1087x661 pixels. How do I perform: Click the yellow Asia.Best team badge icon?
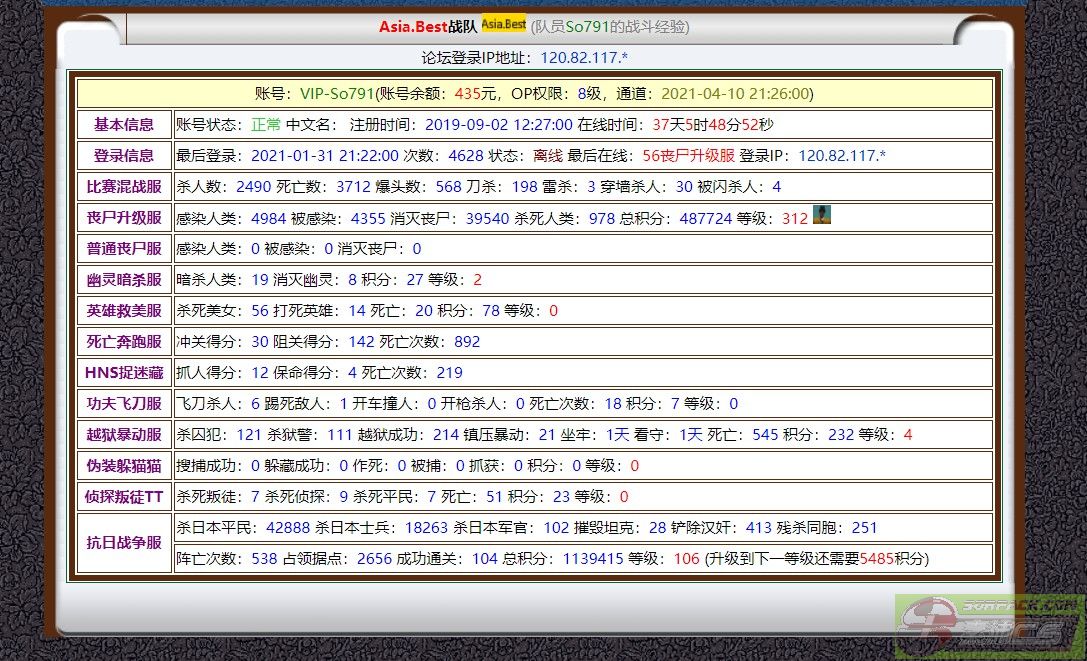click(503, 24)
